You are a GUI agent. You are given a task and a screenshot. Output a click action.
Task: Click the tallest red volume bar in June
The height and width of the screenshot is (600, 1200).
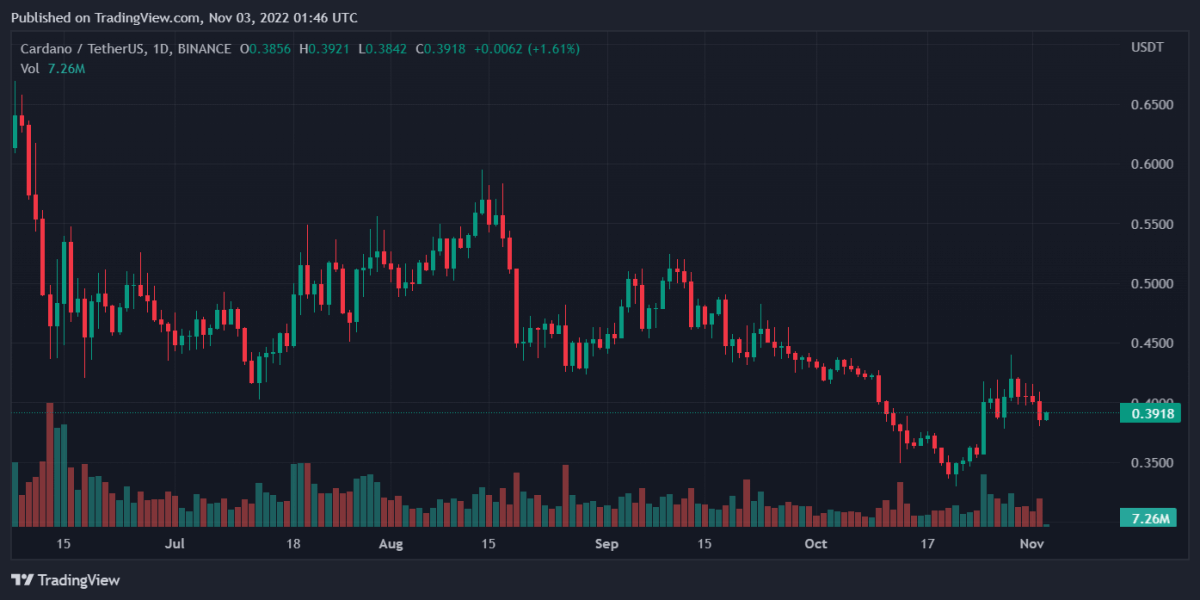click(50, 465)
